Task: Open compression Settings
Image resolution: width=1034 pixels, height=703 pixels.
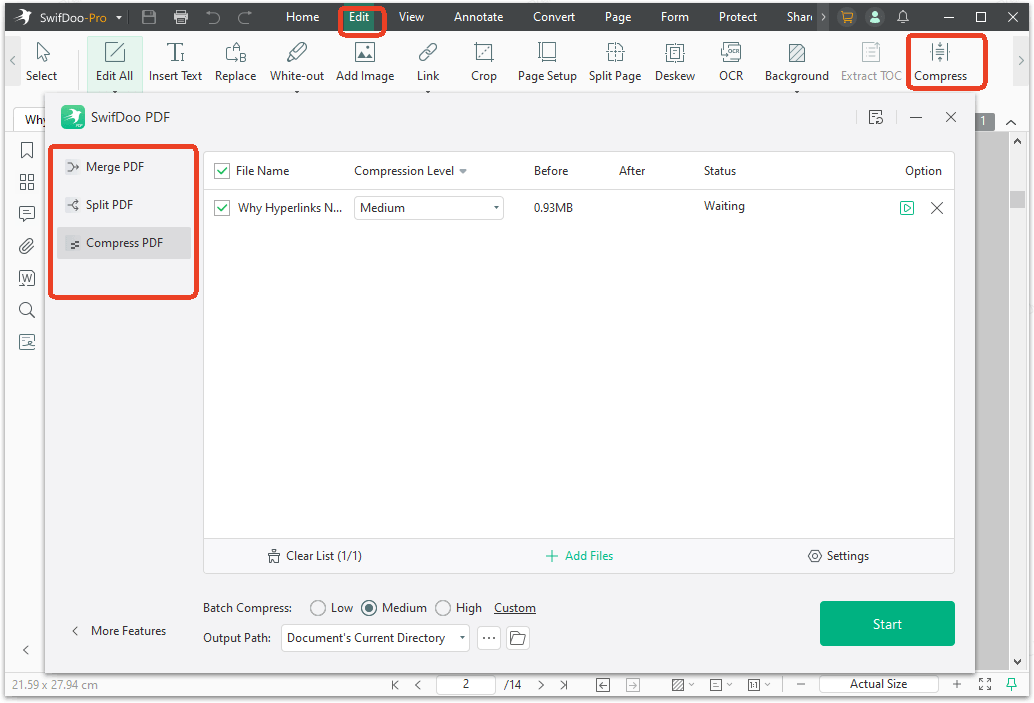Action: coord(838,556)
